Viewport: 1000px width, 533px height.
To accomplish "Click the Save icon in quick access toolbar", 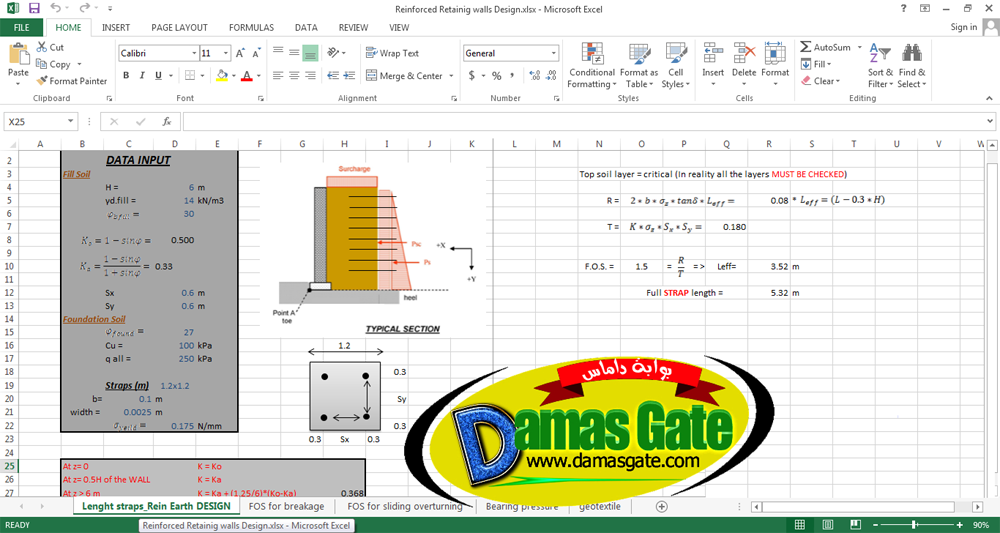I will [34, 8].
